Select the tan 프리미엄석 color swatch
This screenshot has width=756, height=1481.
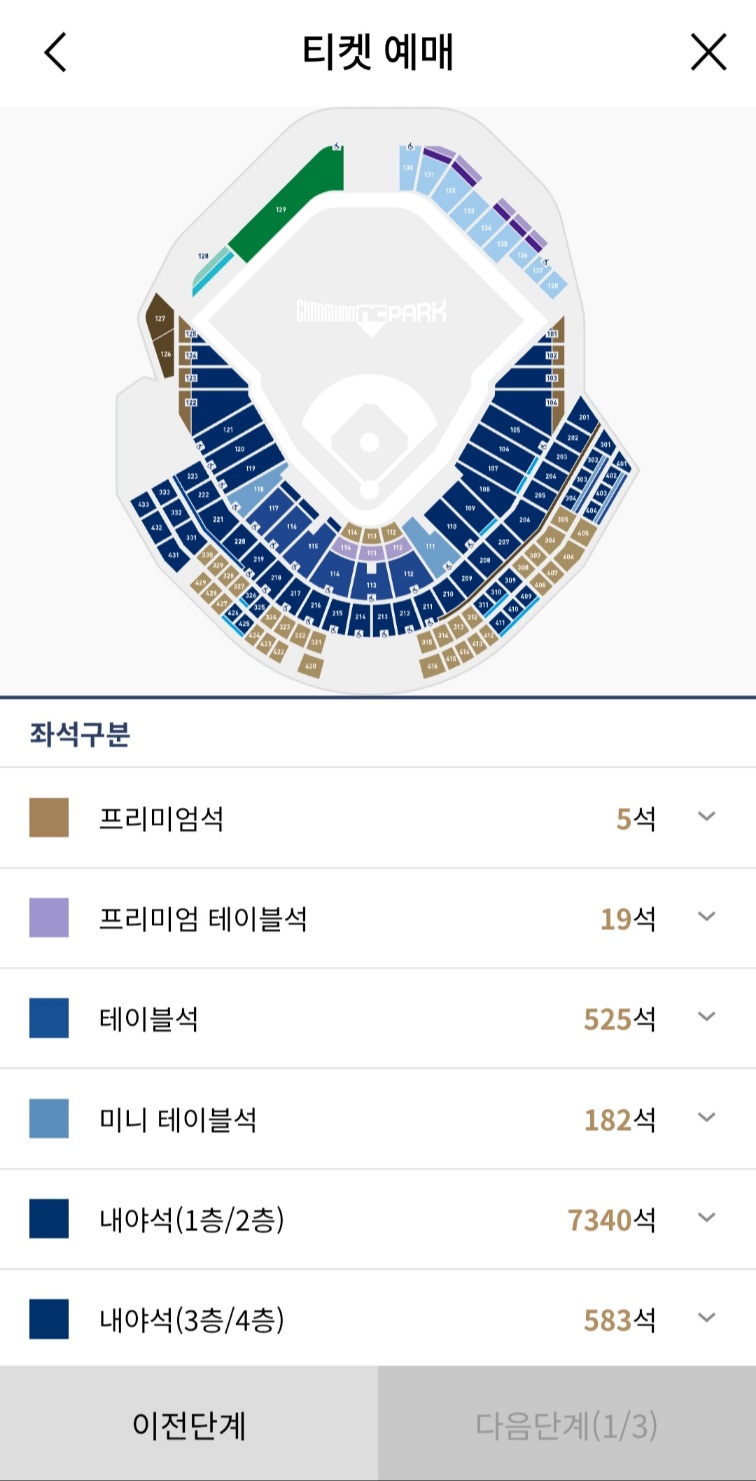point(49,818)
